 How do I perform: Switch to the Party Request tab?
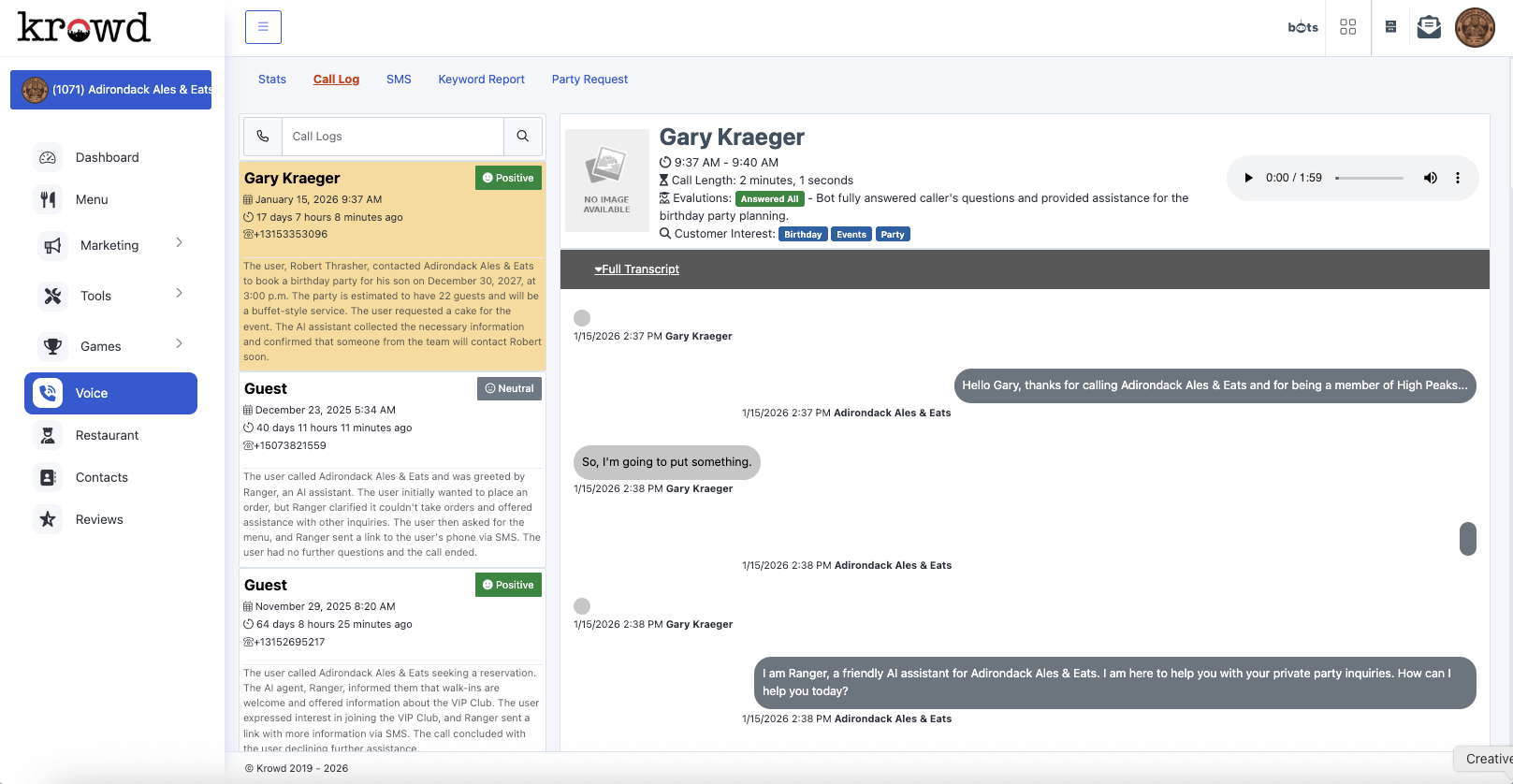589,80
